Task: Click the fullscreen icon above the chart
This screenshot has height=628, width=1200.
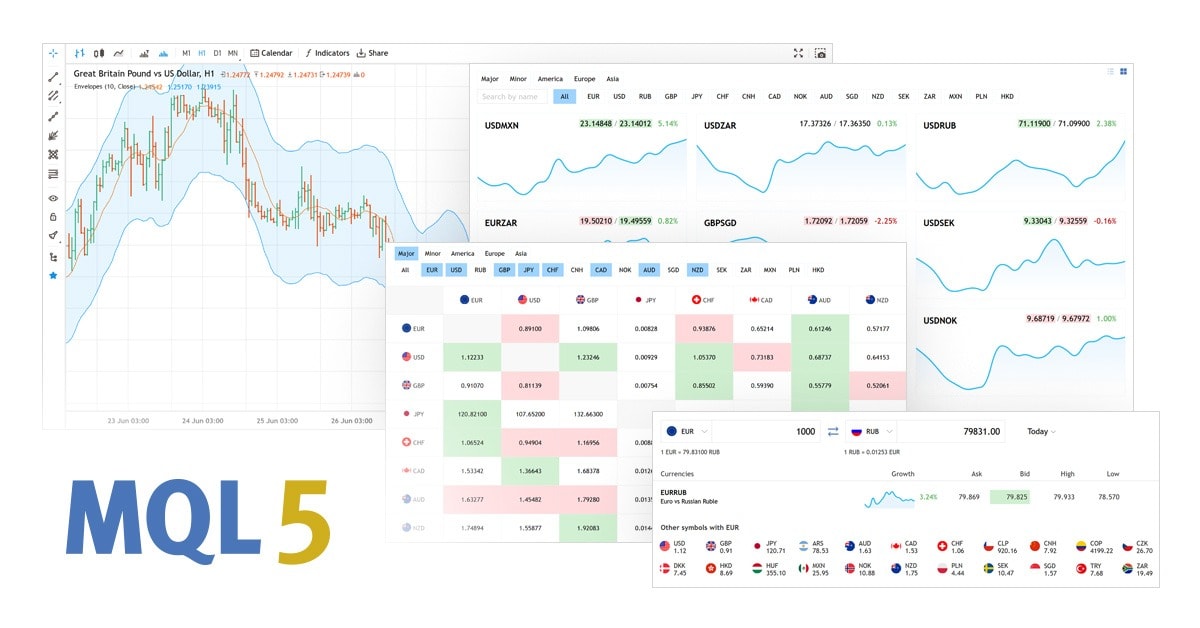Action: (x=798, y=53)
